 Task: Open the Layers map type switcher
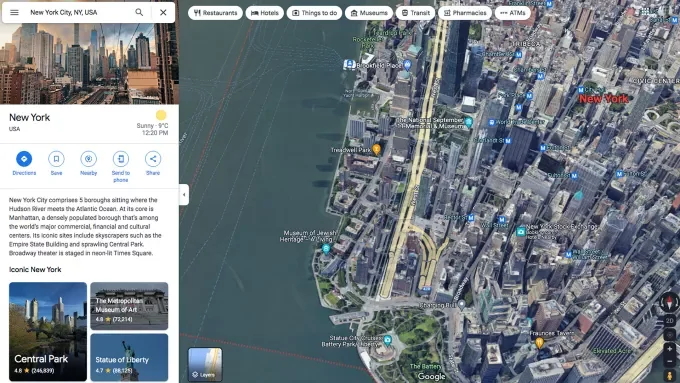pos(205,364)
